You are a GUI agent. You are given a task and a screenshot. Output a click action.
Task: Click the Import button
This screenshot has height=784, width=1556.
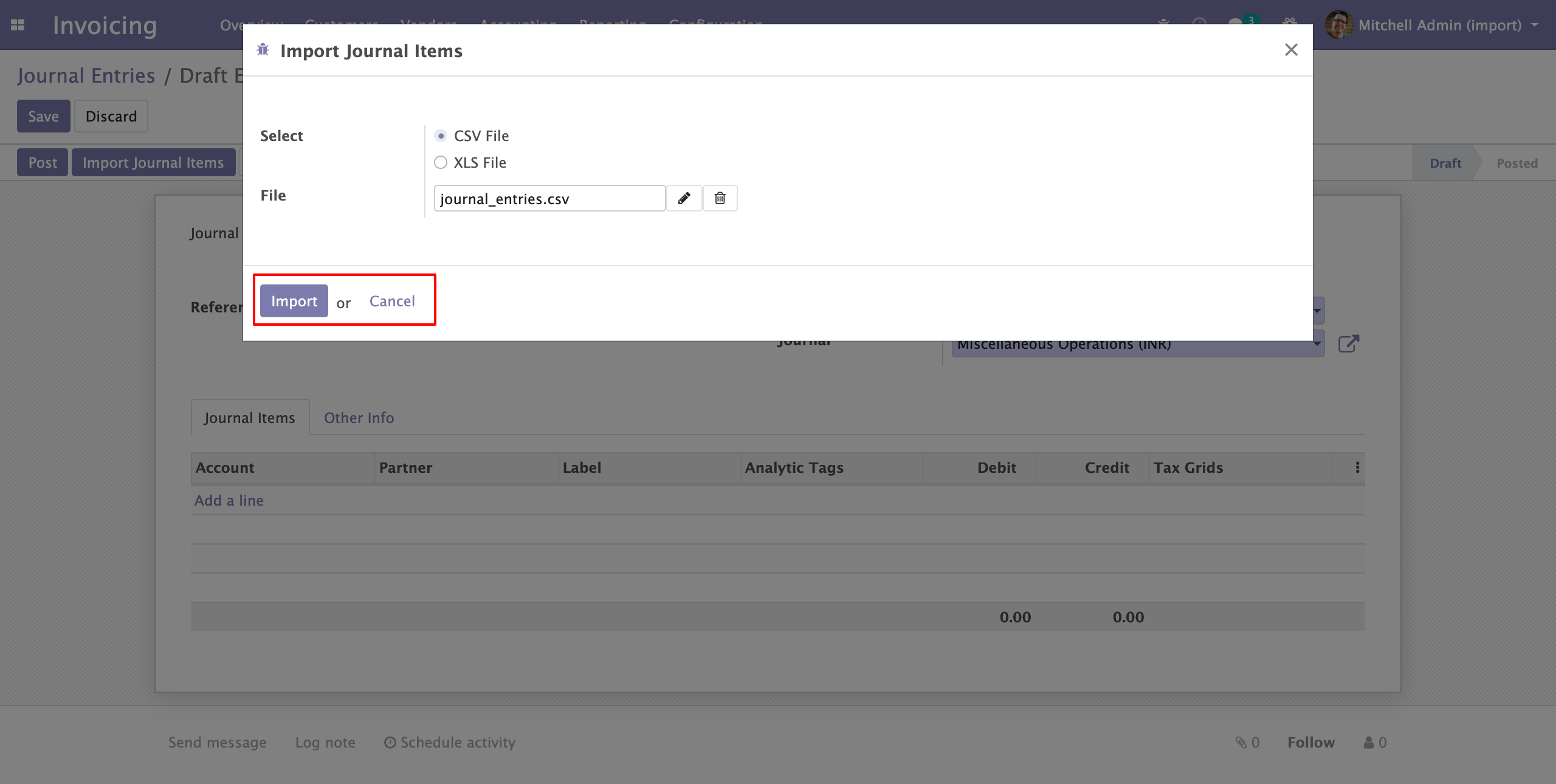click(x=294, y=301)
